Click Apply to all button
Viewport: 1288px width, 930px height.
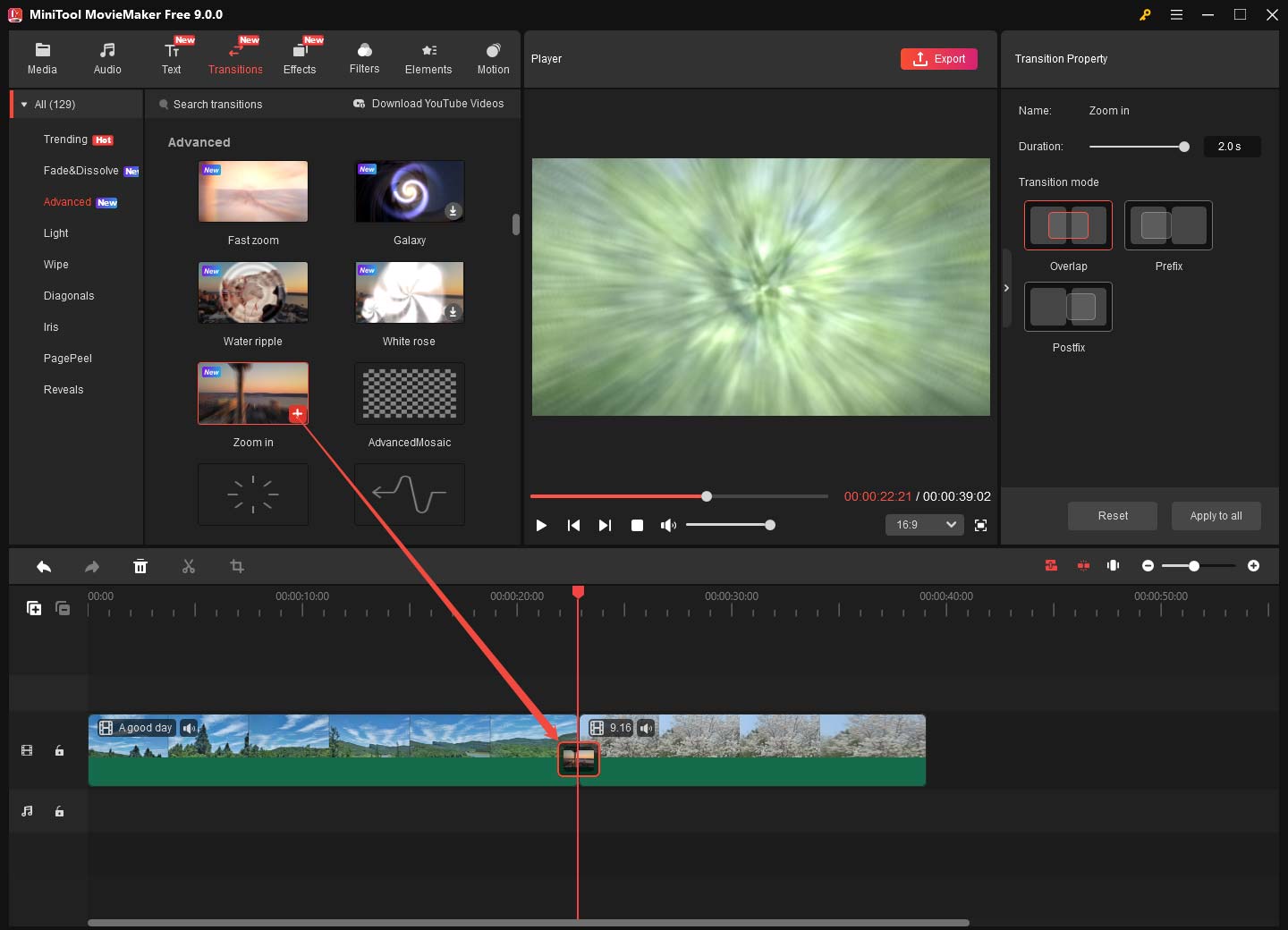click(x=1216, y=516)
